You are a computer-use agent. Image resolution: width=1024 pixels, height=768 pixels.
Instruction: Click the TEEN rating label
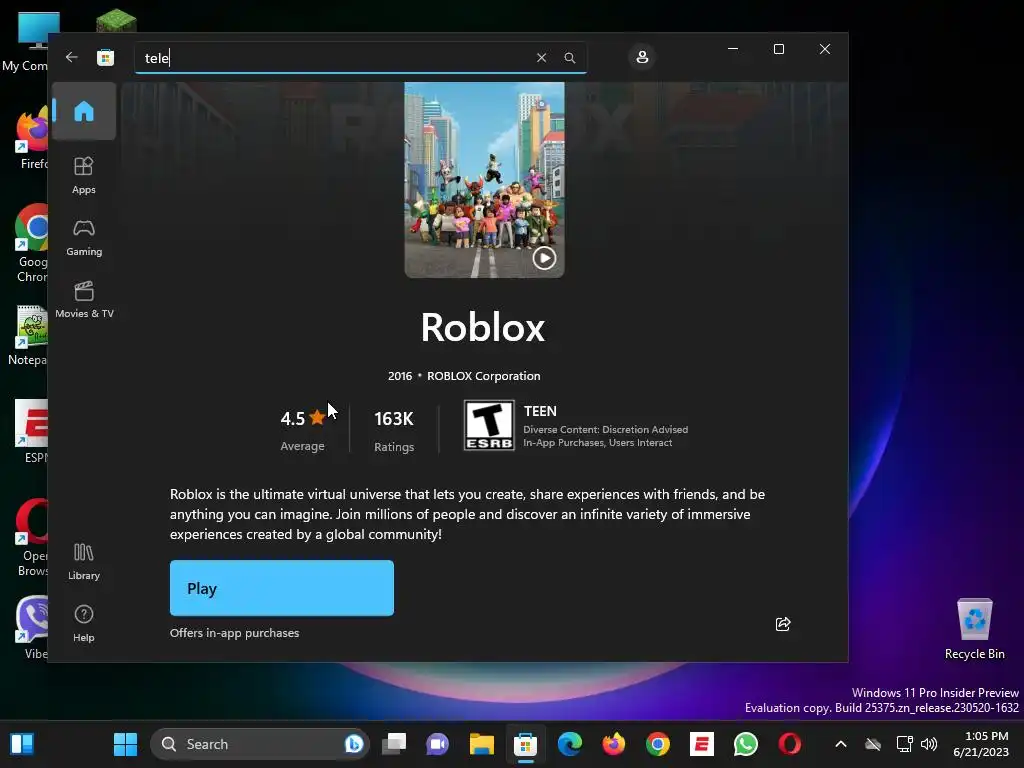540,411
